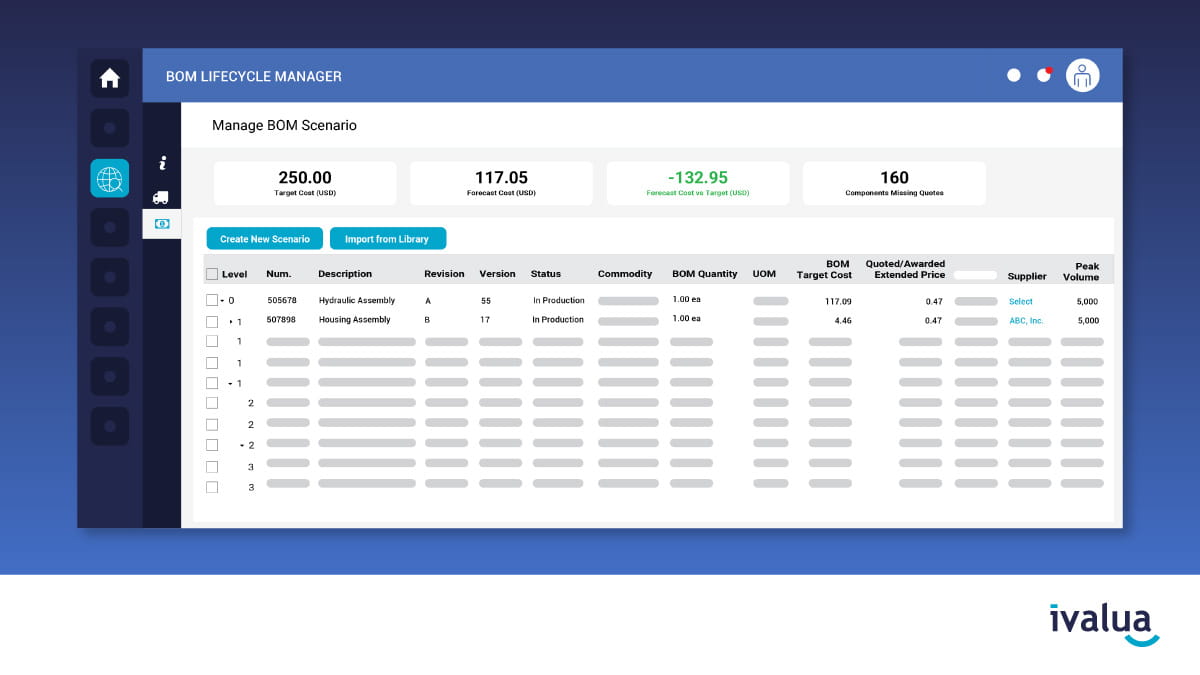Check the checkbox for Housing Assembly row

pos(211,320)
